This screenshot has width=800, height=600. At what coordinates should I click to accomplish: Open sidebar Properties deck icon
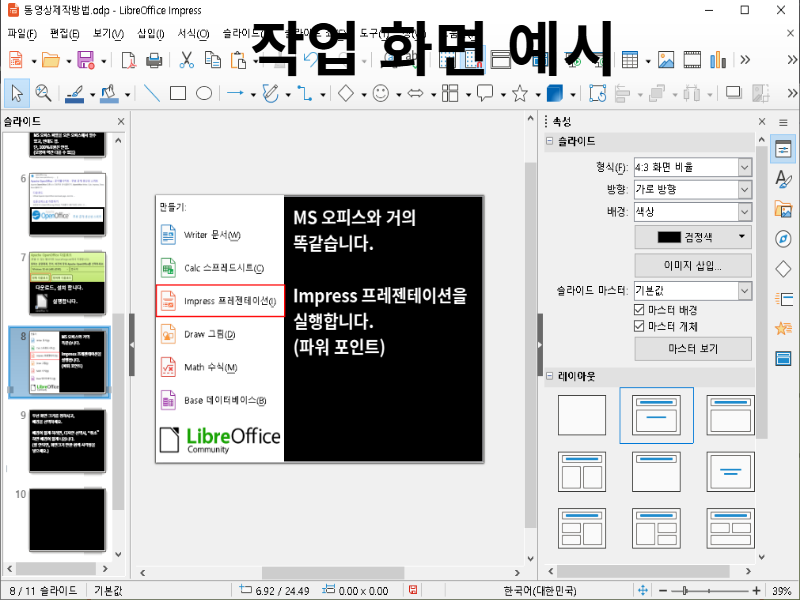click(783, 149)
